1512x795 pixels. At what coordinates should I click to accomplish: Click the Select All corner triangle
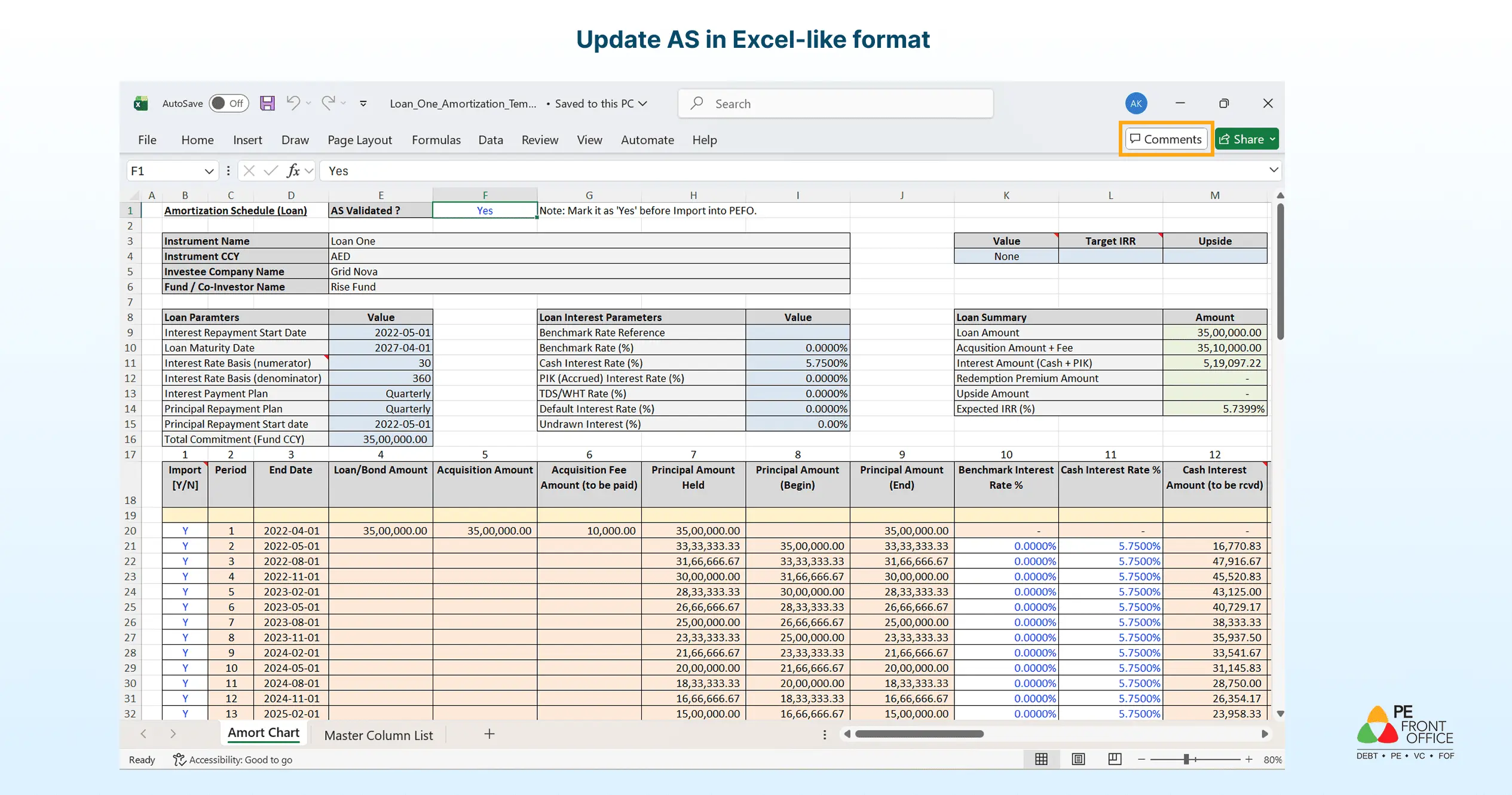(x=134, y=195)
